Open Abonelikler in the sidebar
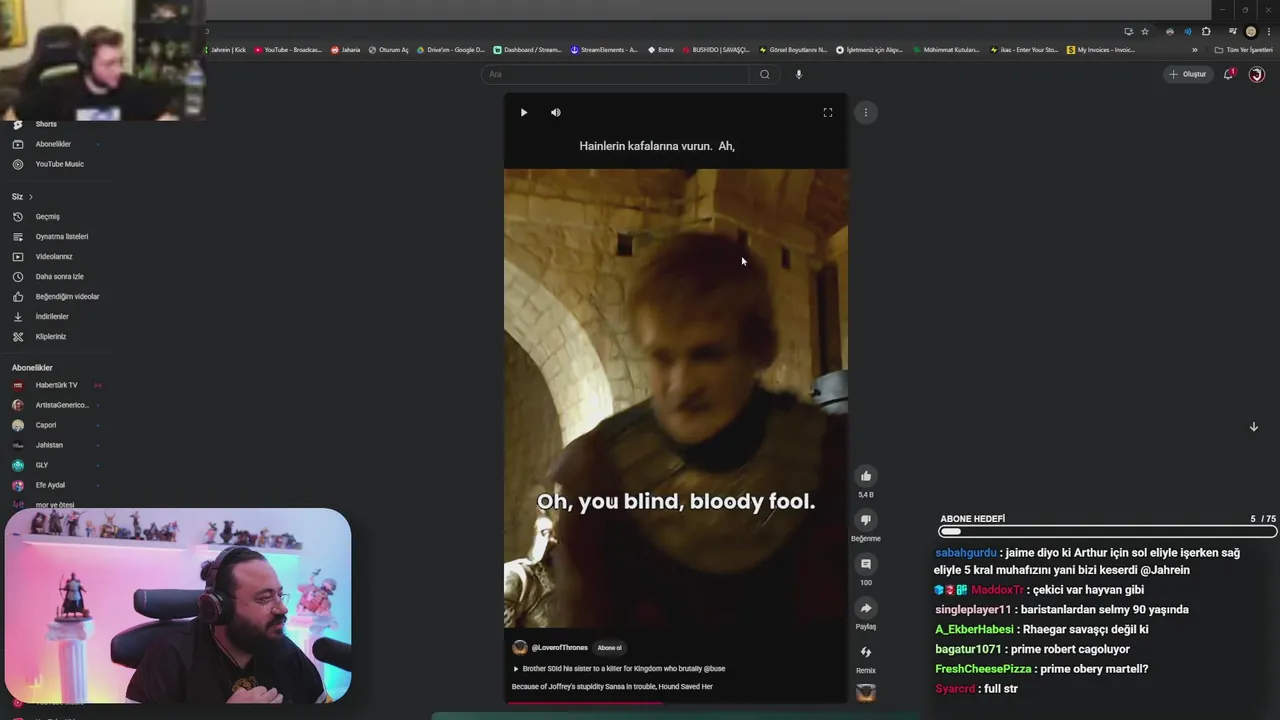The height and width of the screenshot is (720, 1280). click(x=55, y=144)
